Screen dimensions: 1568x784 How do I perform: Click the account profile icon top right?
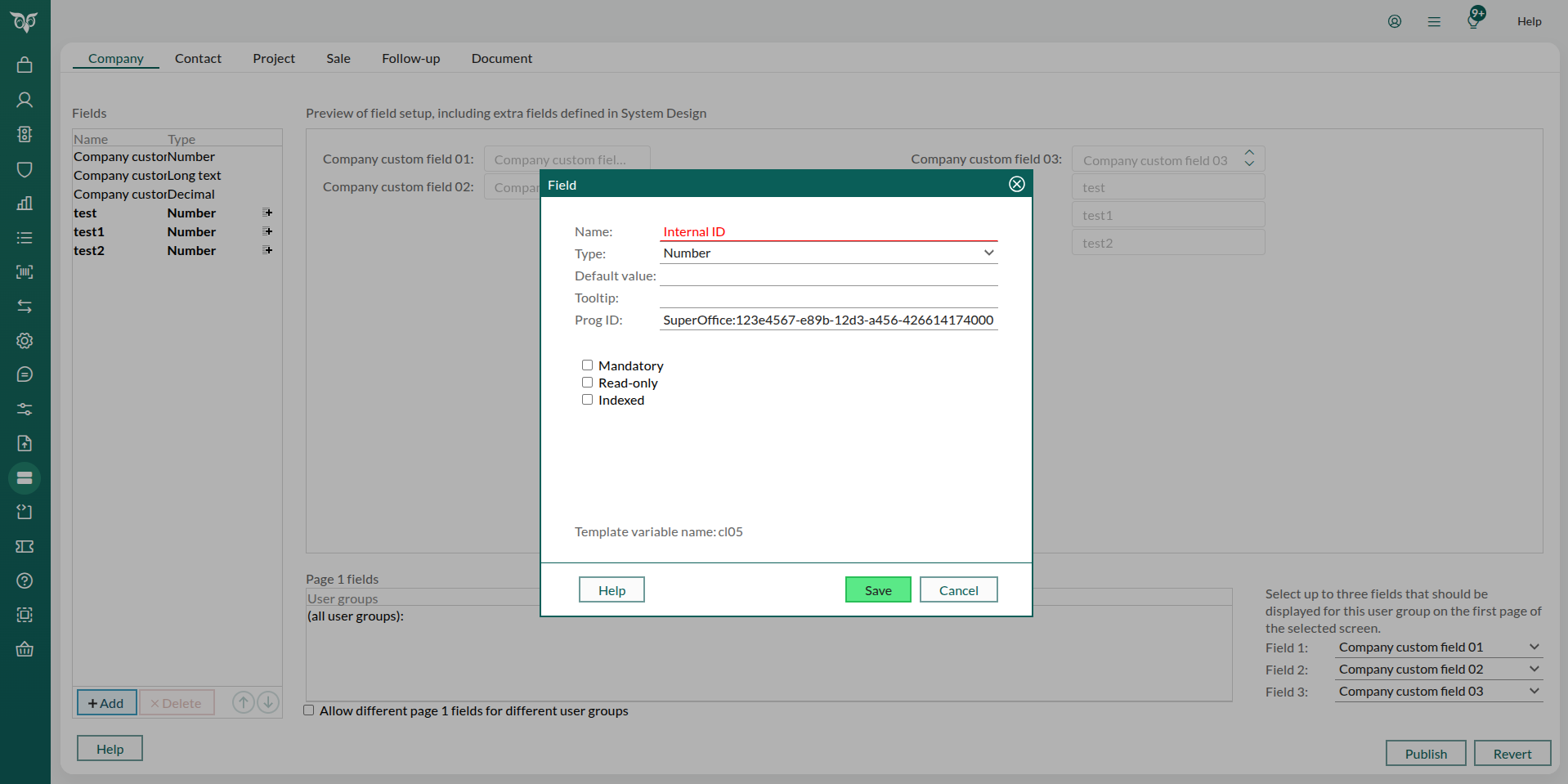click(x=1394, y=21)
